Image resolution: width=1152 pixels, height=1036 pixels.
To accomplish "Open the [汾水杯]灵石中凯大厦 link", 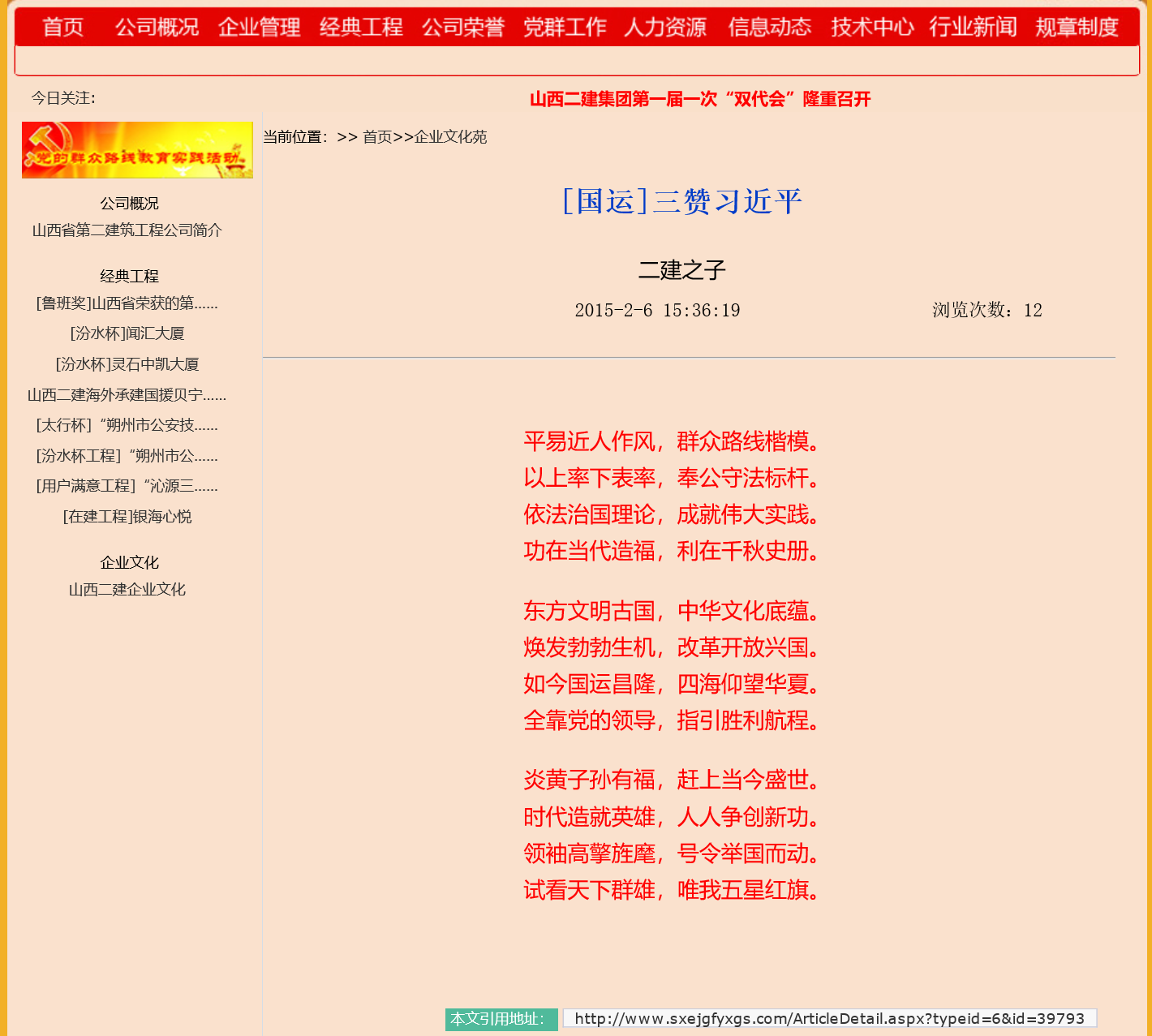I will pos(127,364).
